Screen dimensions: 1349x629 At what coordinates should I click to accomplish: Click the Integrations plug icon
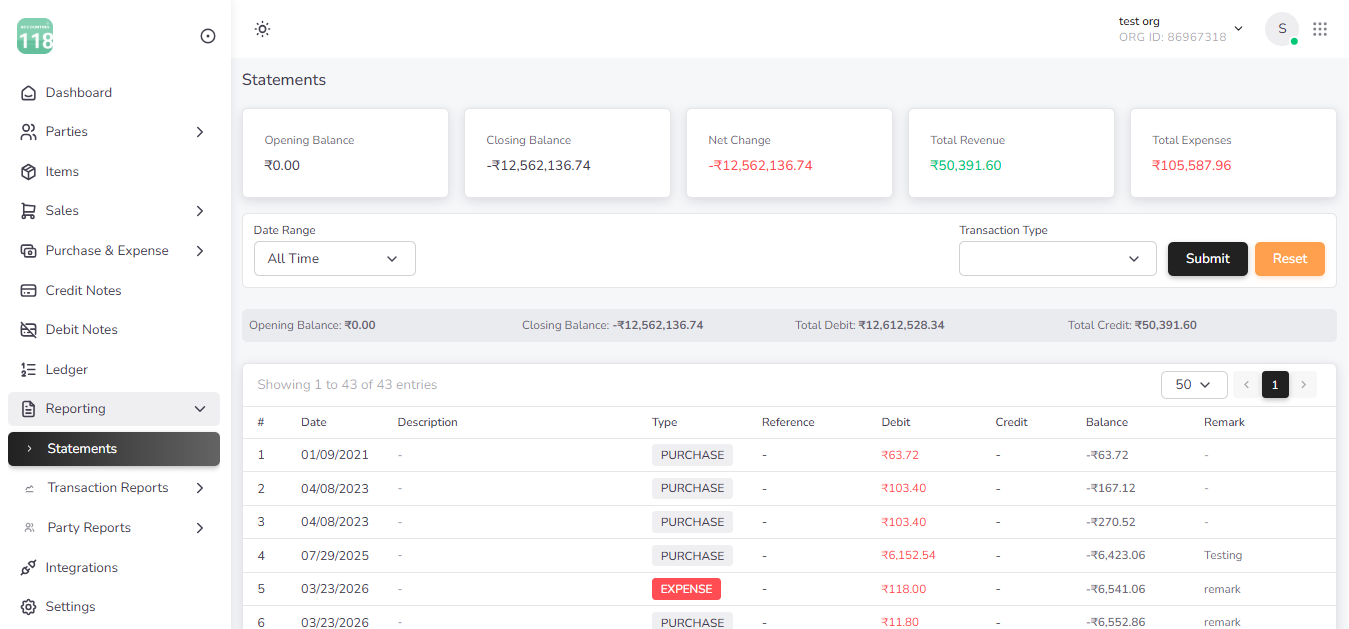[x=28, y=568]
